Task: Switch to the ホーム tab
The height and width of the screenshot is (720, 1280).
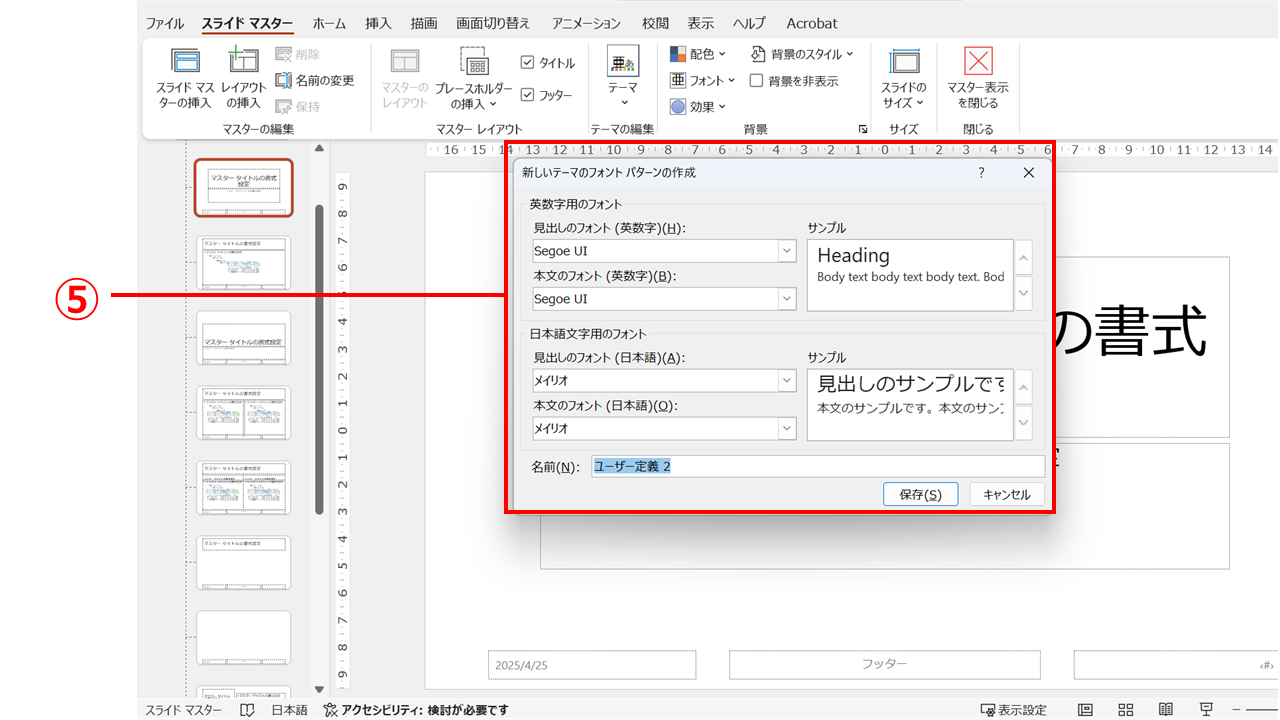Action: [x=329, y=23]
